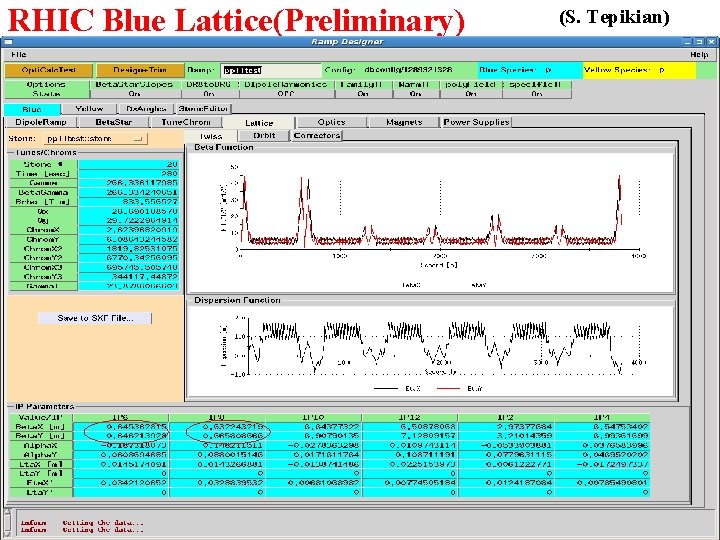Click the IP4 column header
The width and height of the screenshot is (720, 540).
pos(601,417)
